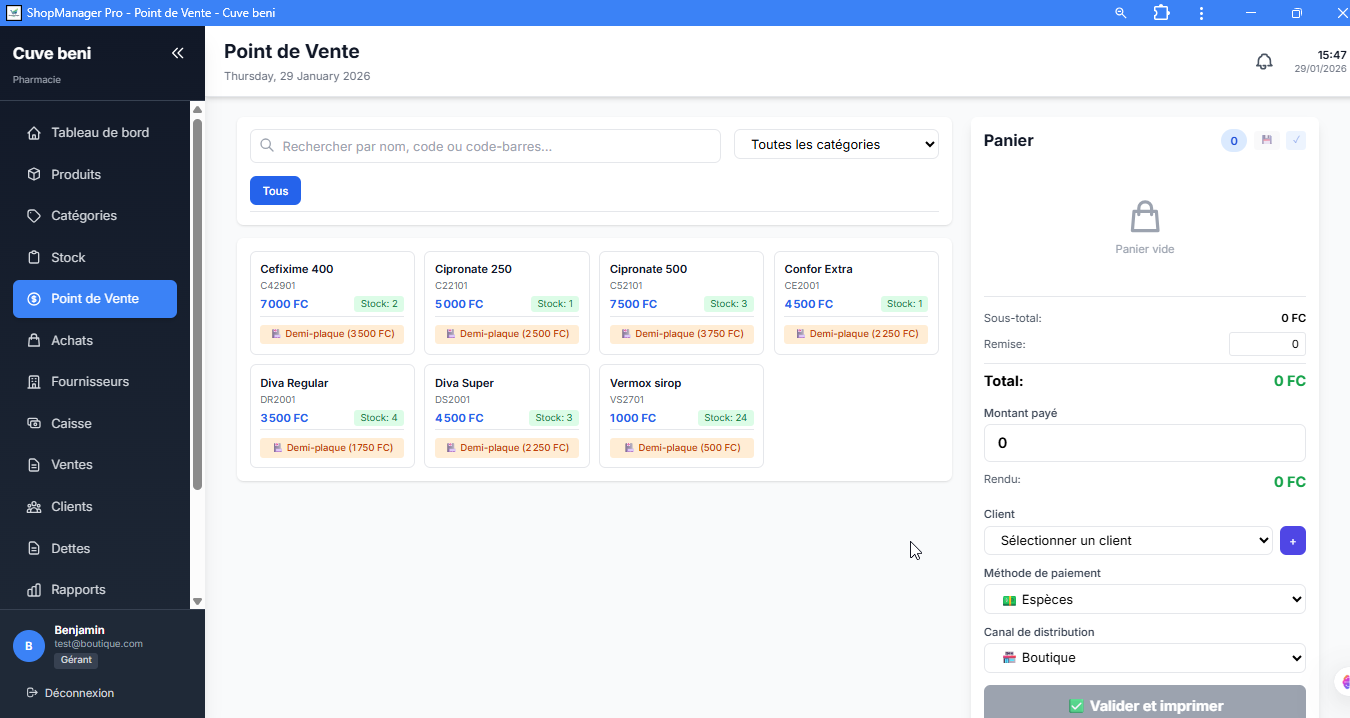
Task: Go to Tableau de bord in sidebar
Action: (x=100, y=133)
